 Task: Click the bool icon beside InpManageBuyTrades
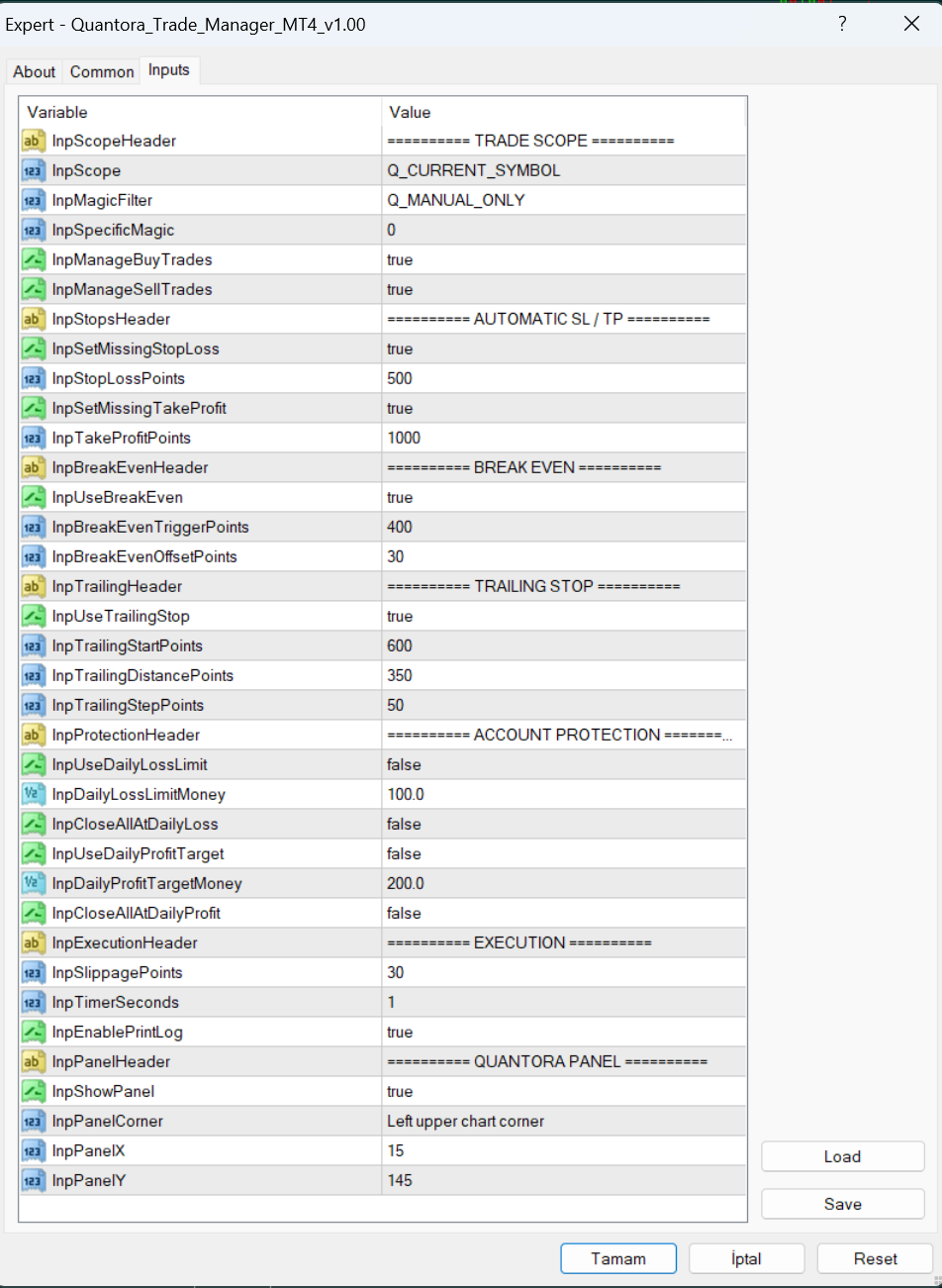pos(34,259)
